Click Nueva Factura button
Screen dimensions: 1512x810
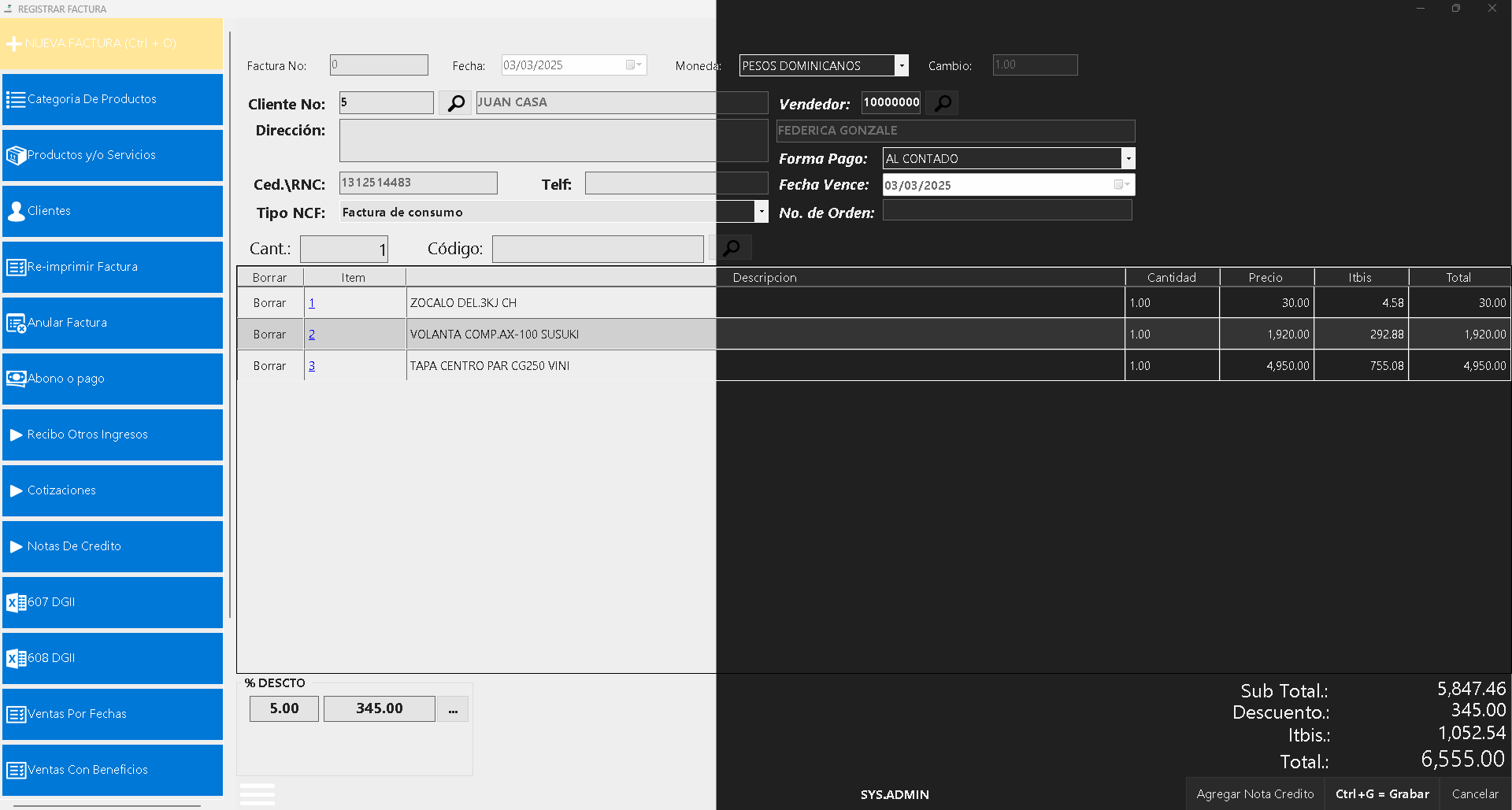coord(113,43)
